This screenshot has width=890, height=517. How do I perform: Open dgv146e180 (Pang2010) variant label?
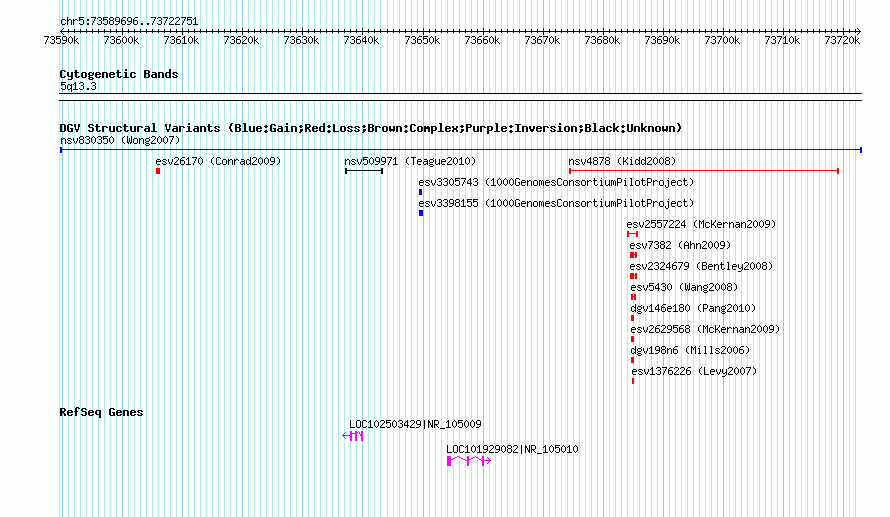coord(693,308)
